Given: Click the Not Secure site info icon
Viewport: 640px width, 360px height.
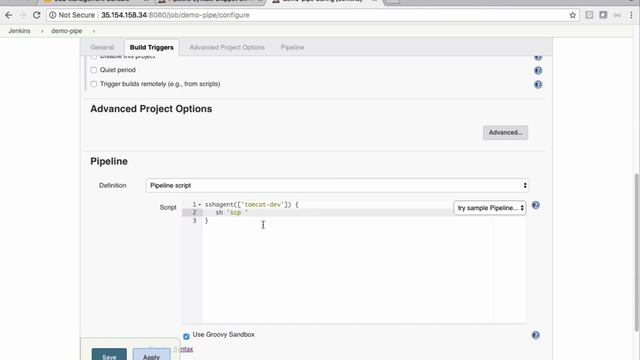Looking at the screenshot, I should pos(53,15).
